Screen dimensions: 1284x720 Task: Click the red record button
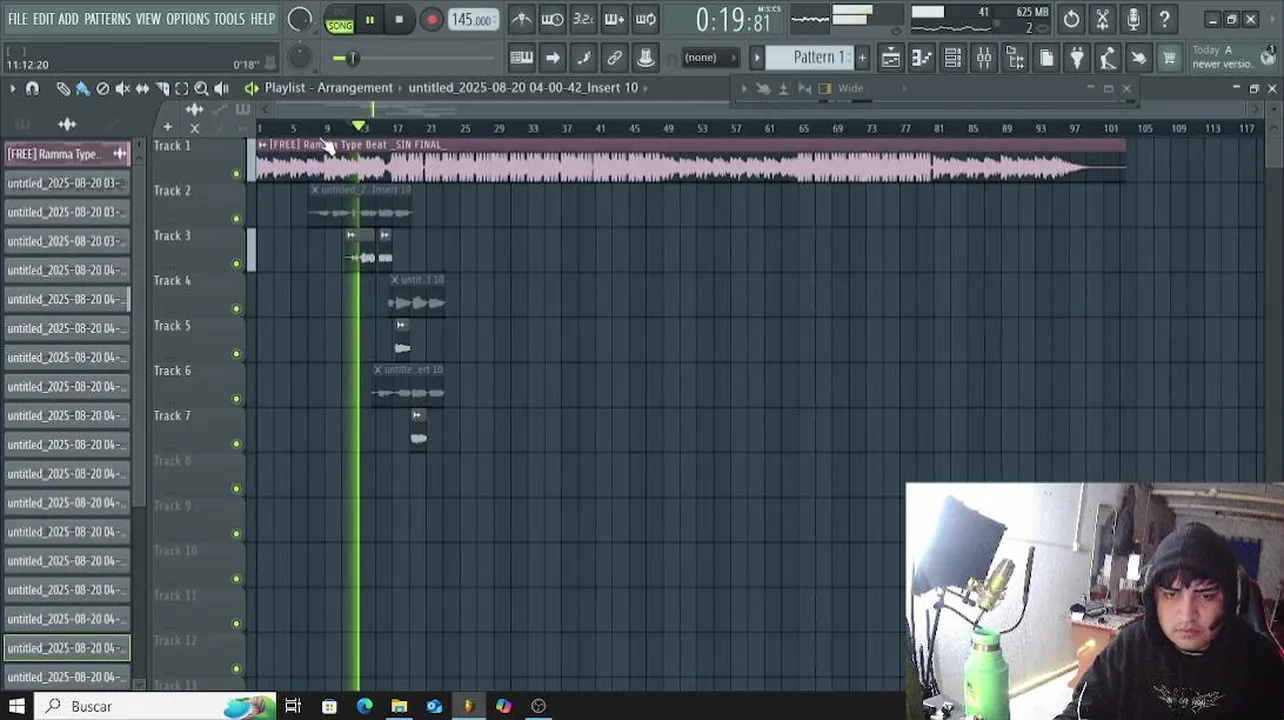pyautogui.click(x=432, y=20)
